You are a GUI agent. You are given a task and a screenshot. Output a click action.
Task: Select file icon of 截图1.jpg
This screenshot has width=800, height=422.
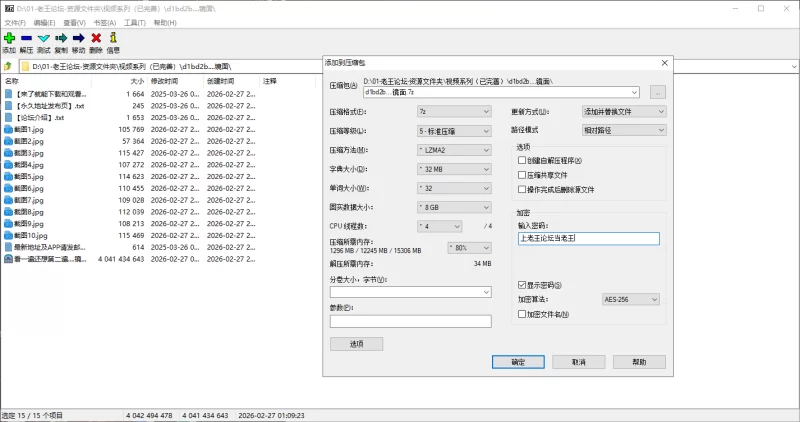click(8, 130)
